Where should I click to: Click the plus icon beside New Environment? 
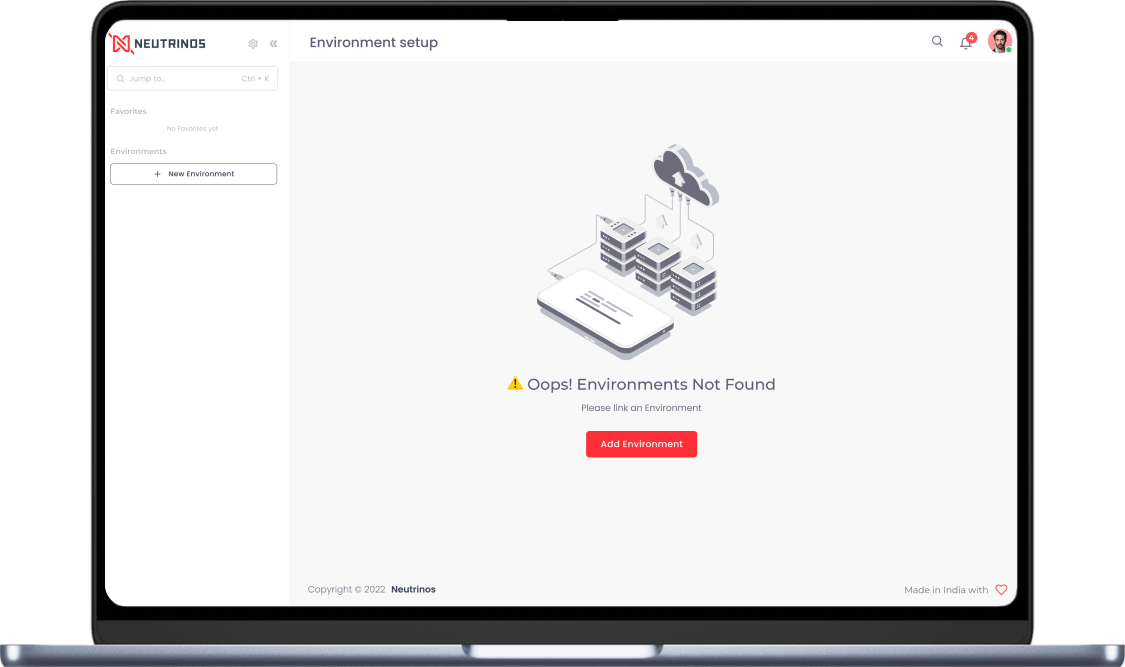(x=157, y=174)
